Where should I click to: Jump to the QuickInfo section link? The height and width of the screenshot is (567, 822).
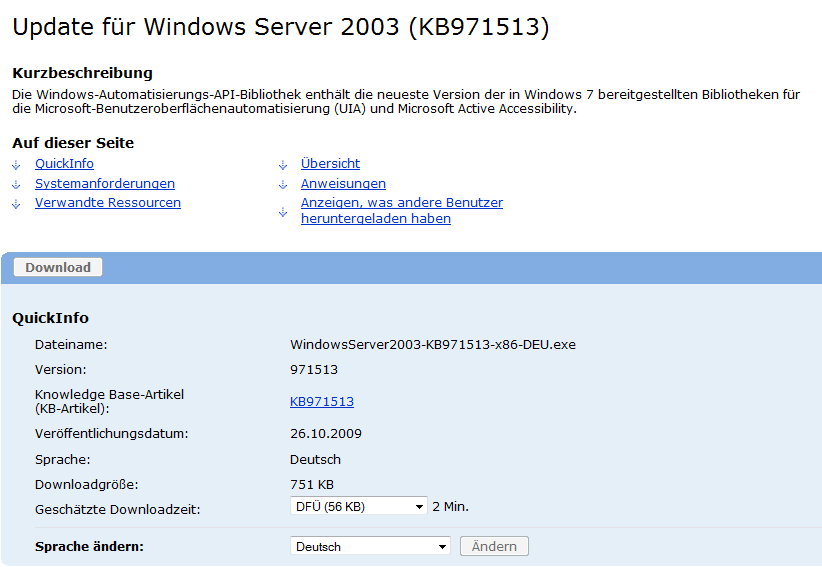(x=64, y=163)
